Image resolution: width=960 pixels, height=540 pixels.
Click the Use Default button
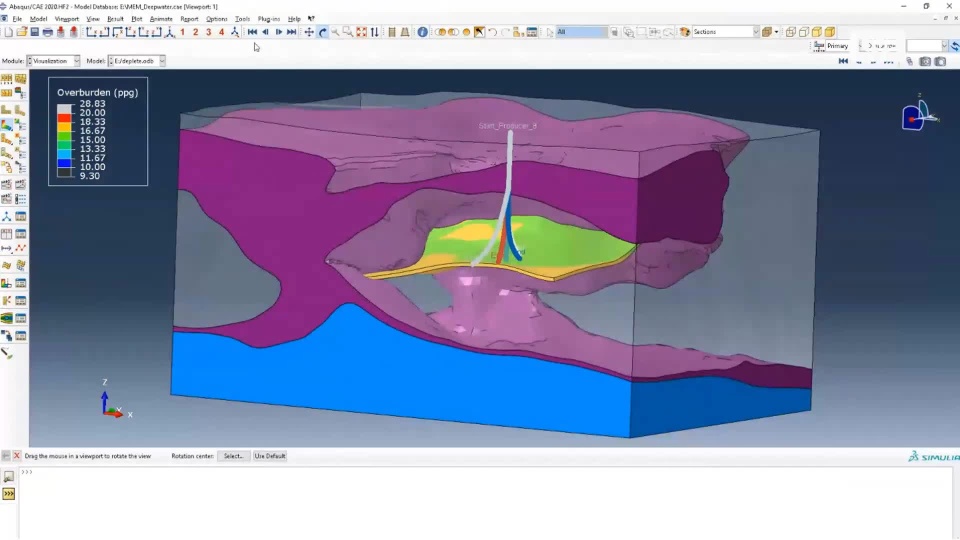pyautogui.click(x=270, y=456)
